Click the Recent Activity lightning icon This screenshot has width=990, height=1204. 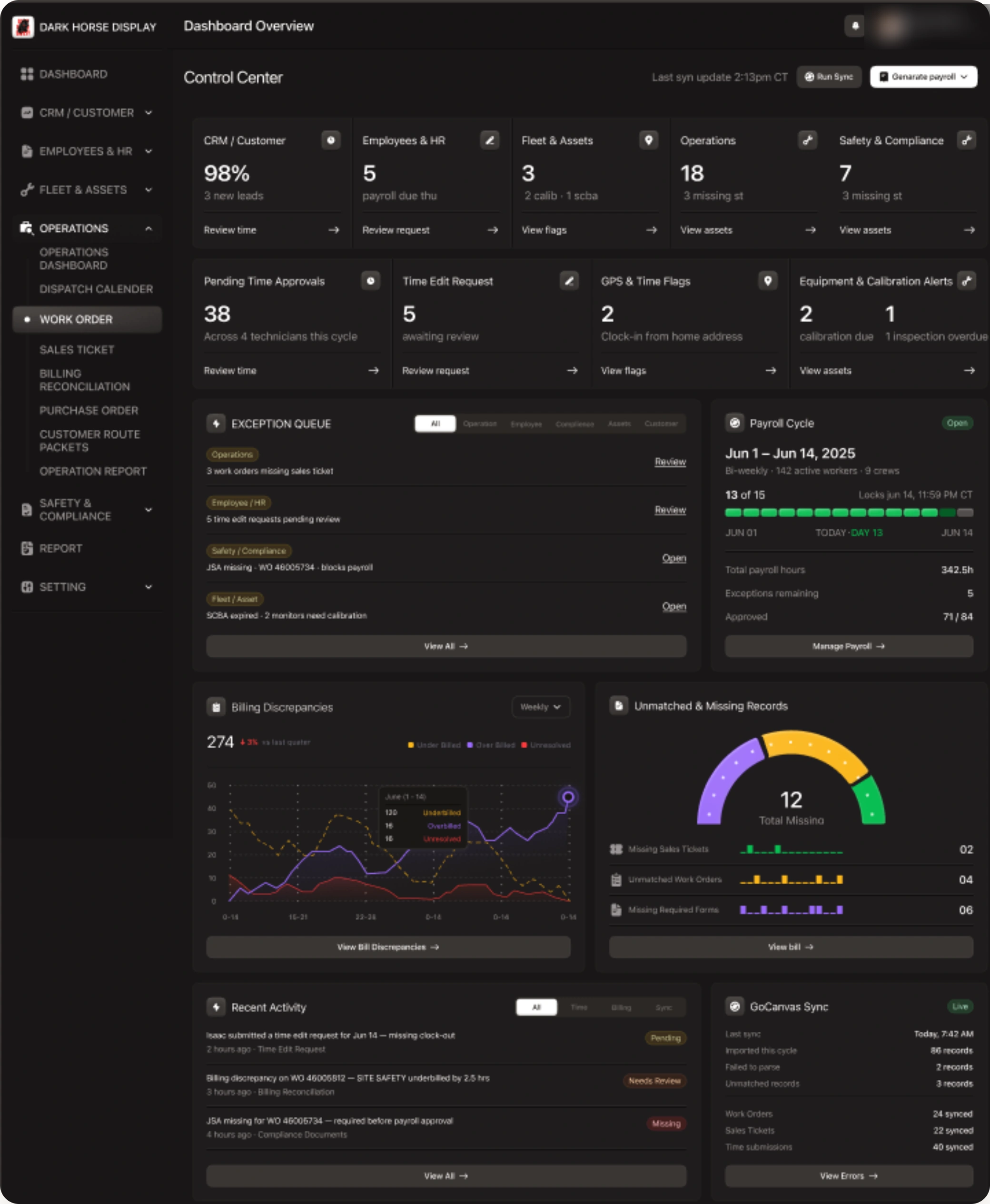(x=216, y=1007)
